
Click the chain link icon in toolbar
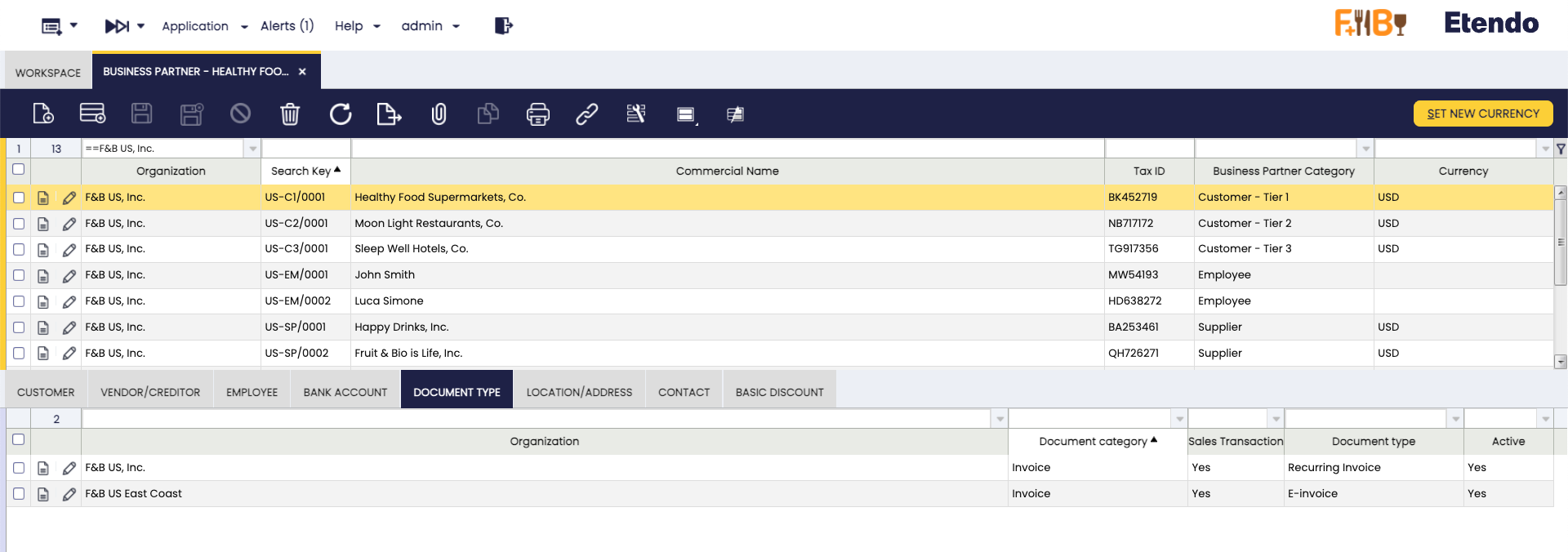pyautogui.click(x=586, y=114)
